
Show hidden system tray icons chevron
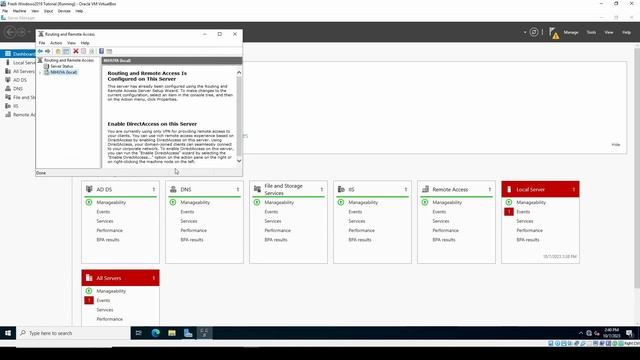coord(581,333)
